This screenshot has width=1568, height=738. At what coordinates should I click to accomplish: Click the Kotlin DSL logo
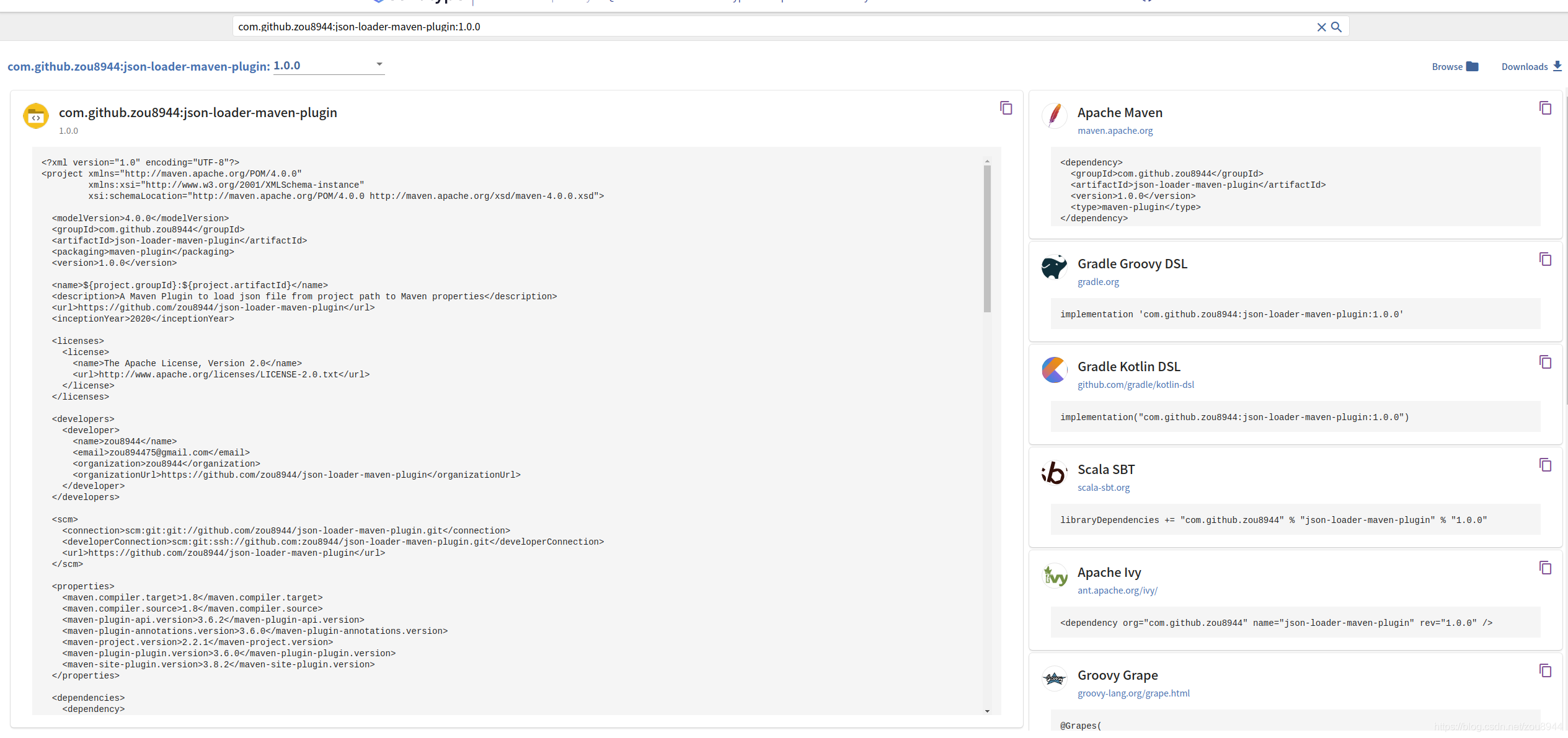click(x=1054, y=370)
